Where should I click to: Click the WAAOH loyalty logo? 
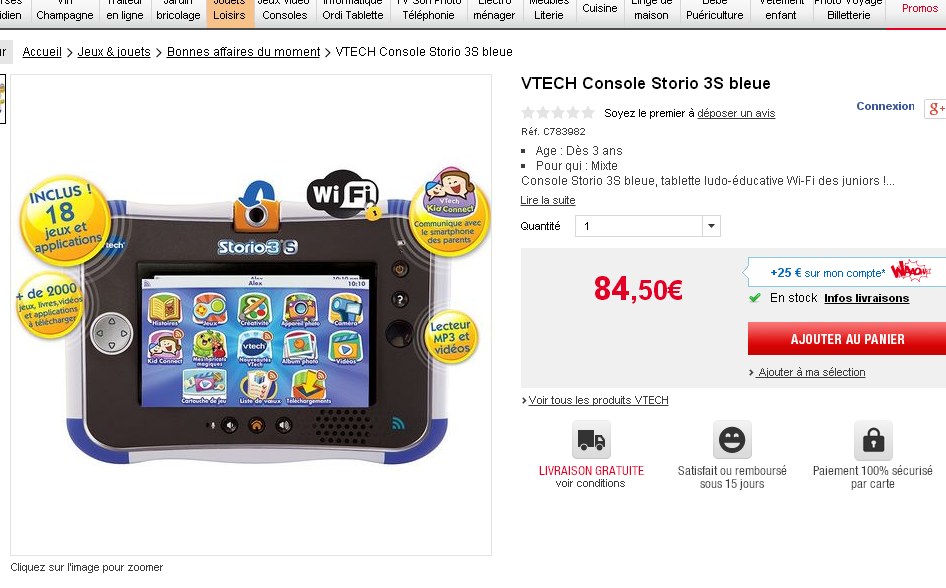910,271
